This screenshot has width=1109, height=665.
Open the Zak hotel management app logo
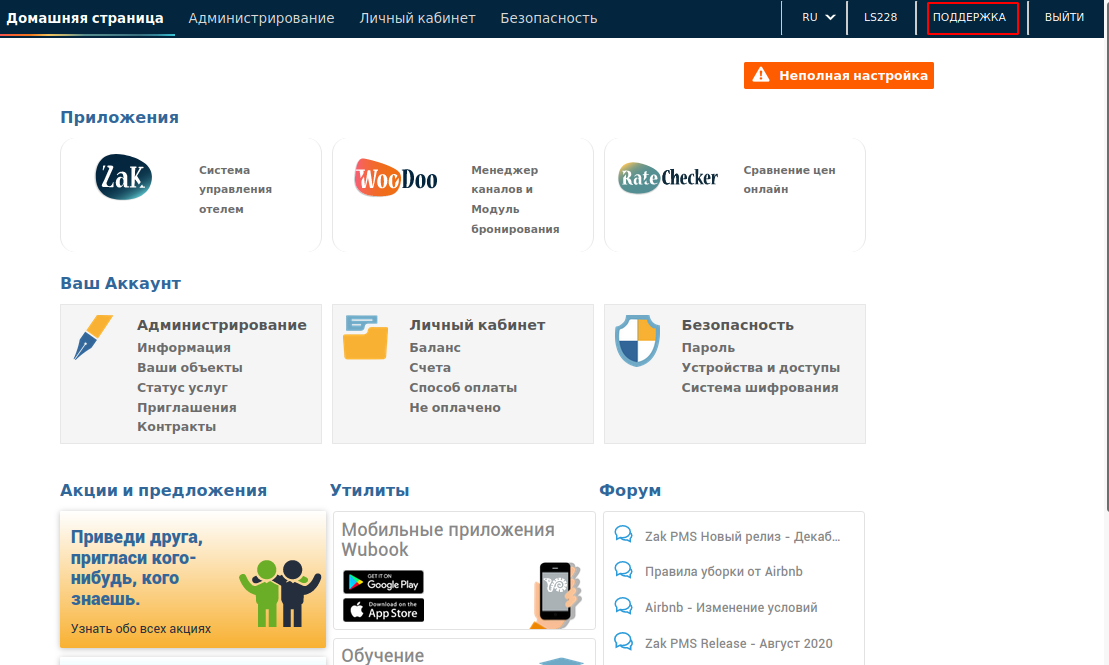(123, 177)
